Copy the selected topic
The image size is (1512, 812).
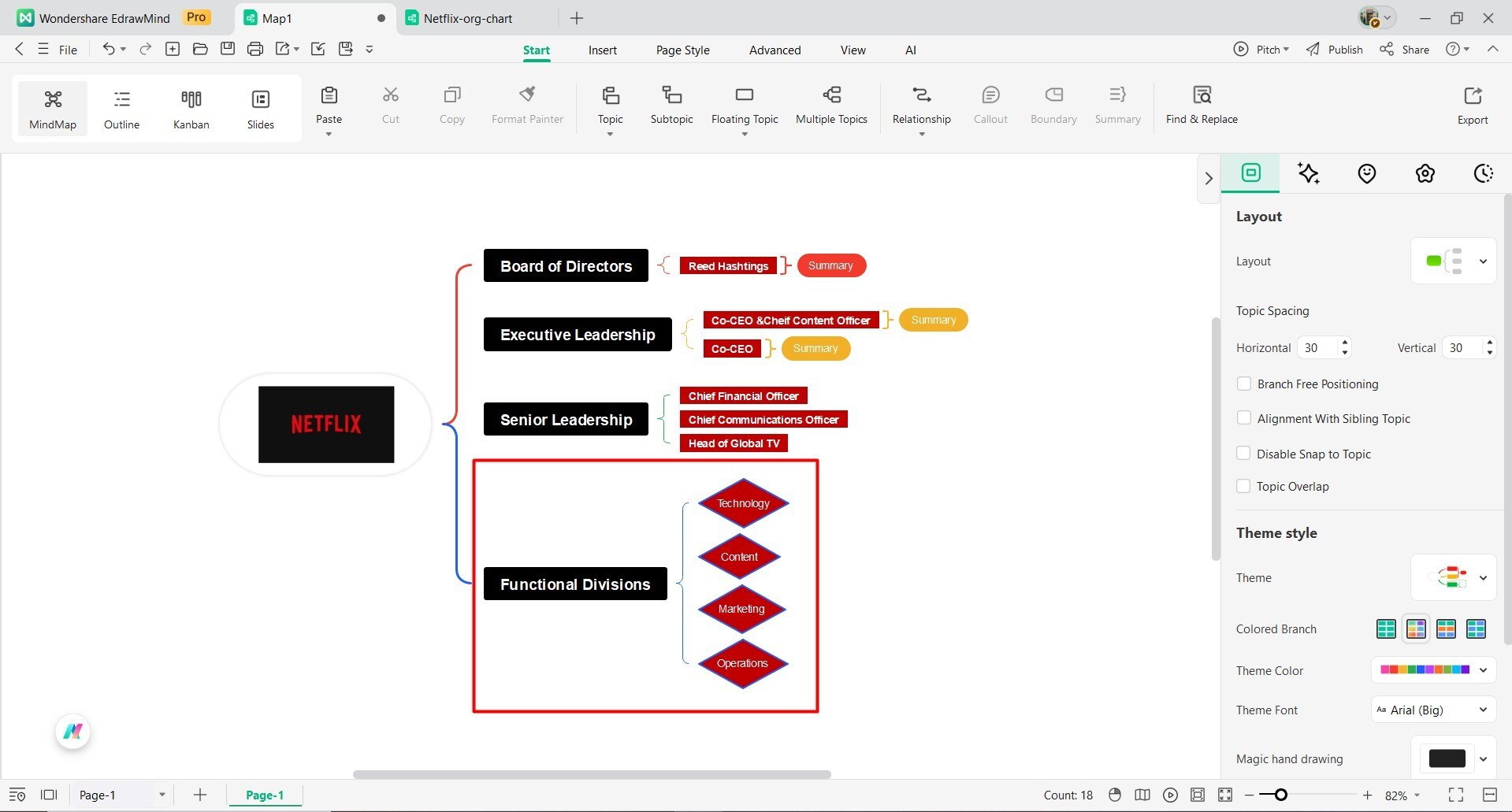click(x=451, y=106)
